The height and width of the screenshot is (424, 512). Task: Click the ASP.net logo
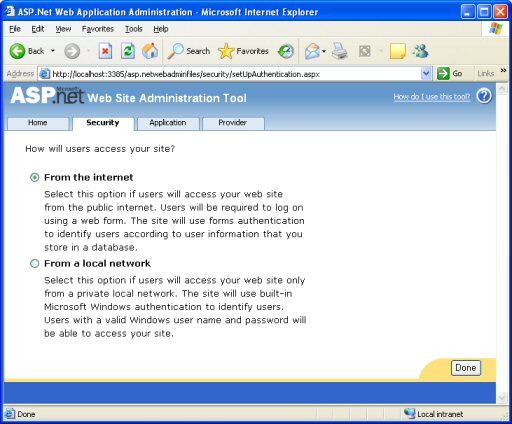(47, 96)
